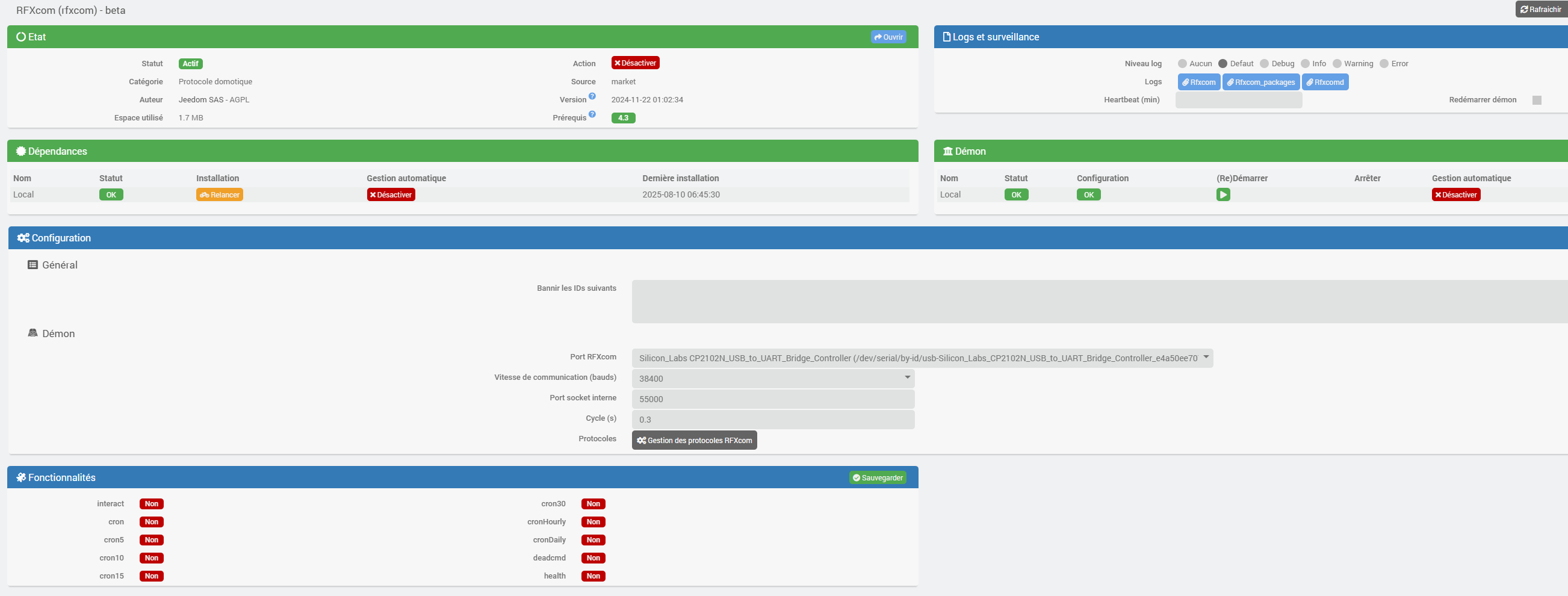Select the Error log level
Viewport: 1568px width, 596px height.
pos(1384,64)
